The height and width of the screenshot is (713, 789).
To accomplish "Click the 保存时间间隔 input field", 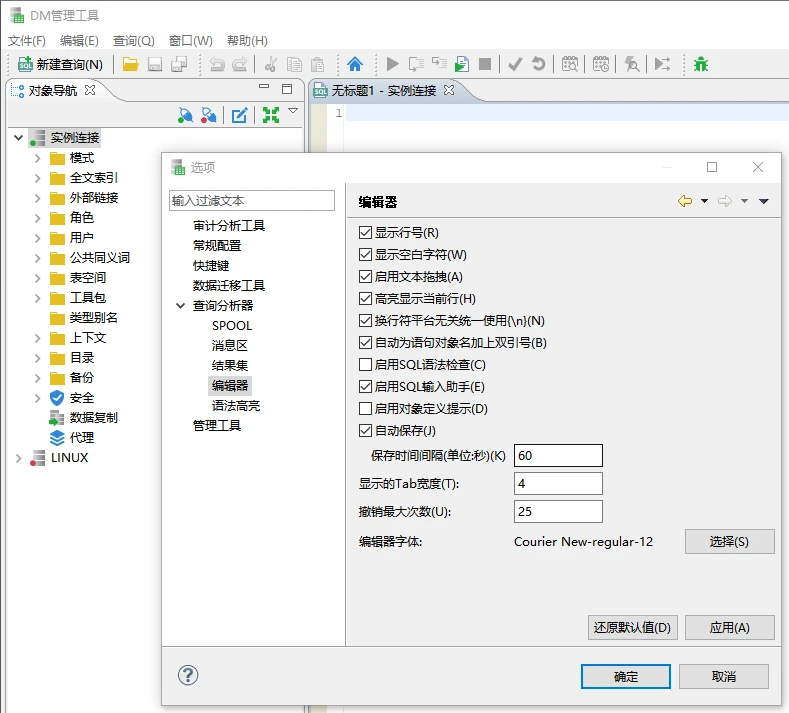I will pos(558,456).
